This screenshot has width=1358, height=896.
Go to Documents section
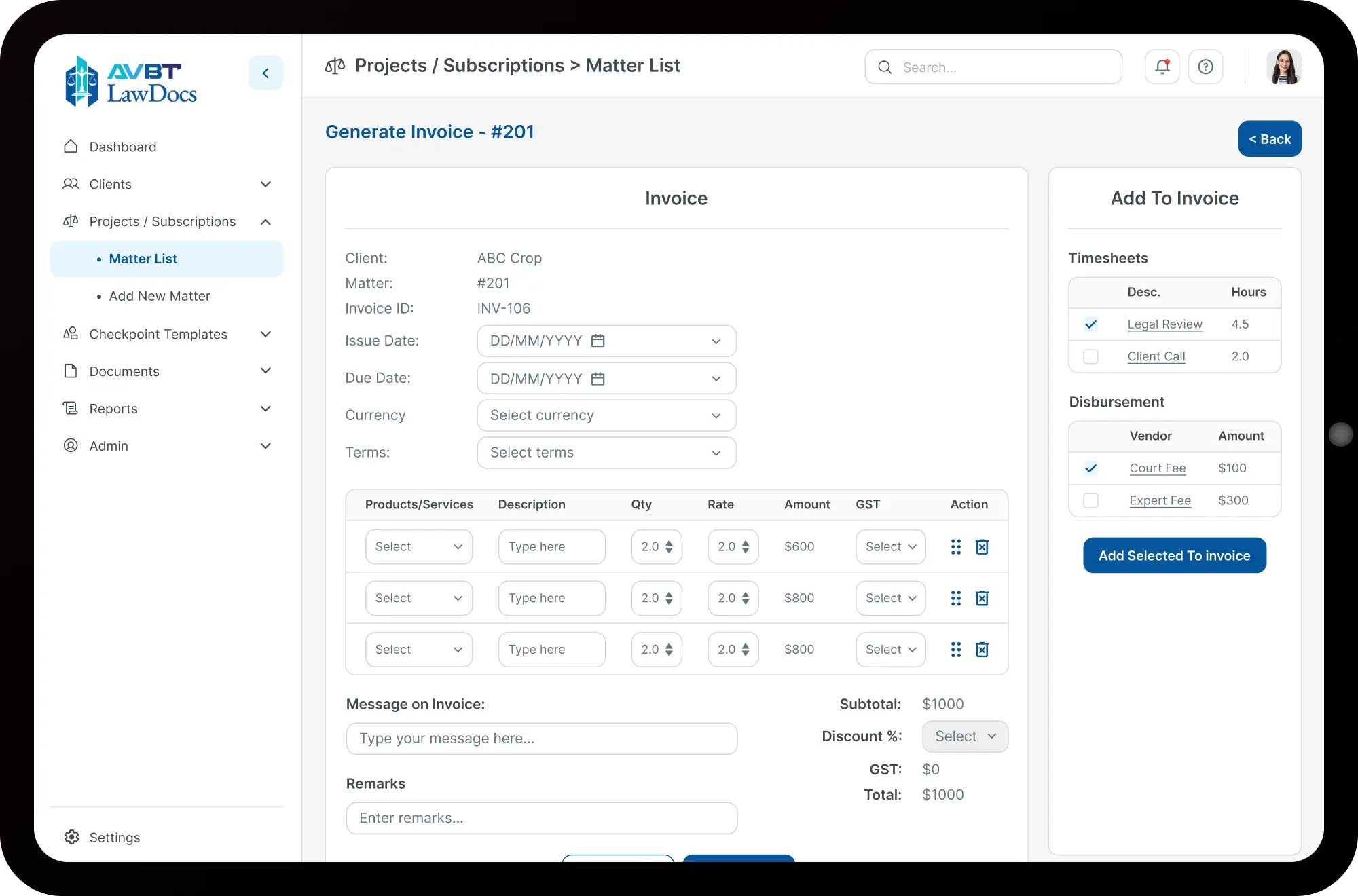coord(167,371)
